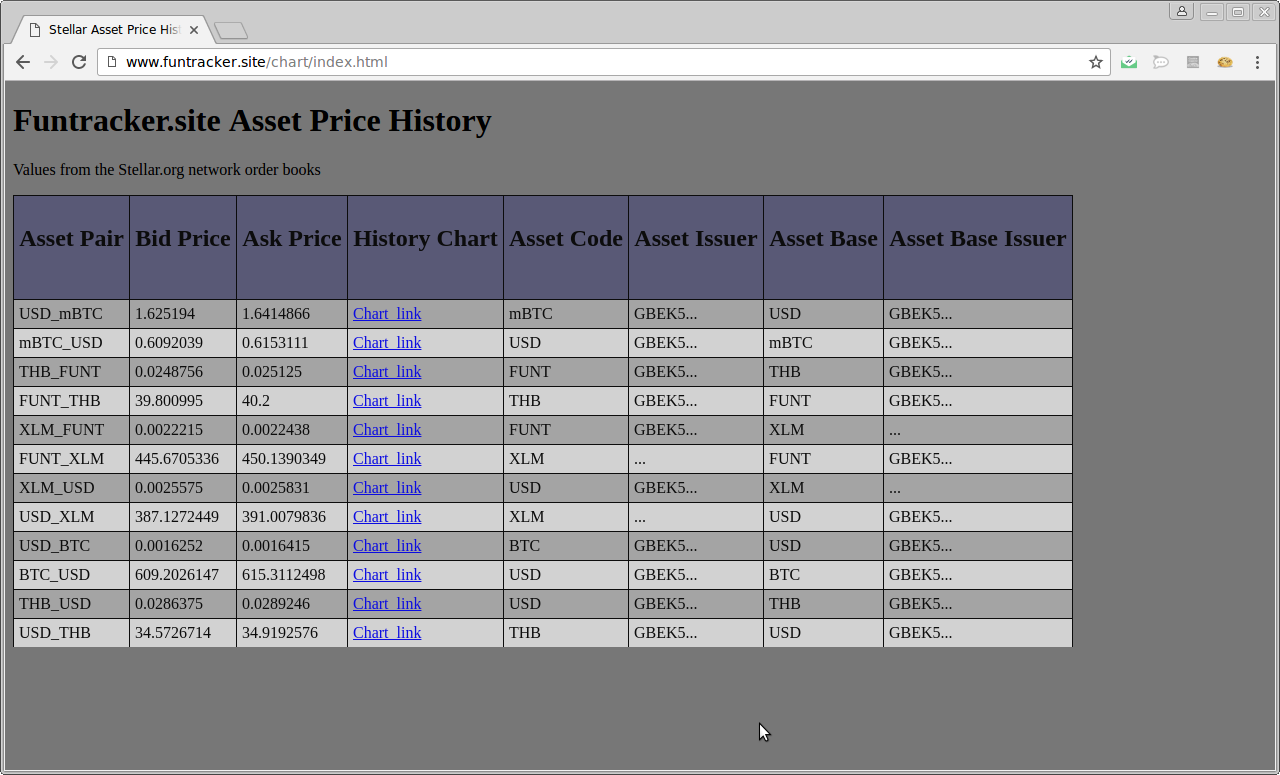Viewport: 1280px width, 775px height.
Task: Close the Stellar Asset Price History tab
Action: click(x=194, y=30)
